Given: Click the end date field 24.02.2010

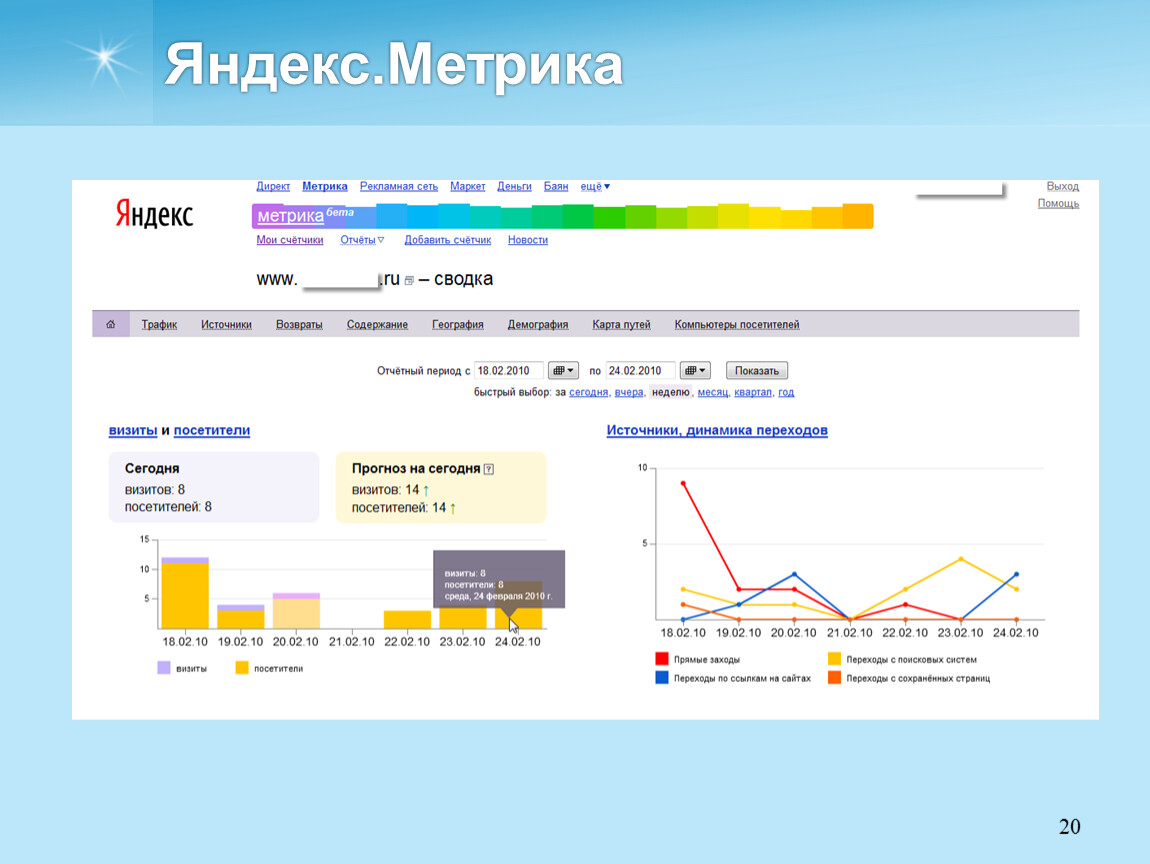Looking at the screenshot, I should tap(640, 370).
